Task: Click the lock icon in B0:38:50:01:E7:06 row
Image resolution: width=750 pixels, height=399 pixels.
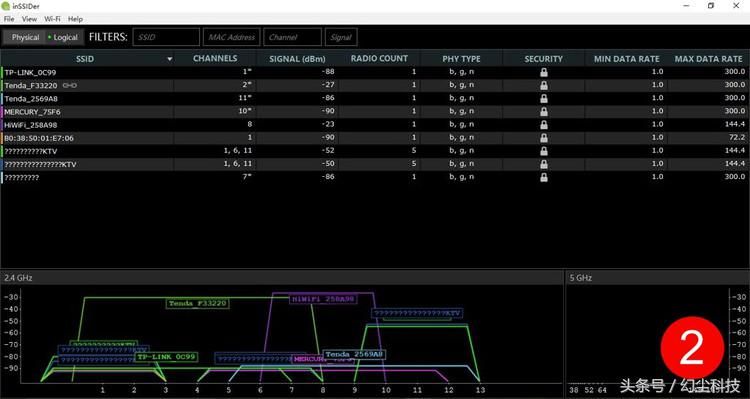Action: tap(544, 138)
